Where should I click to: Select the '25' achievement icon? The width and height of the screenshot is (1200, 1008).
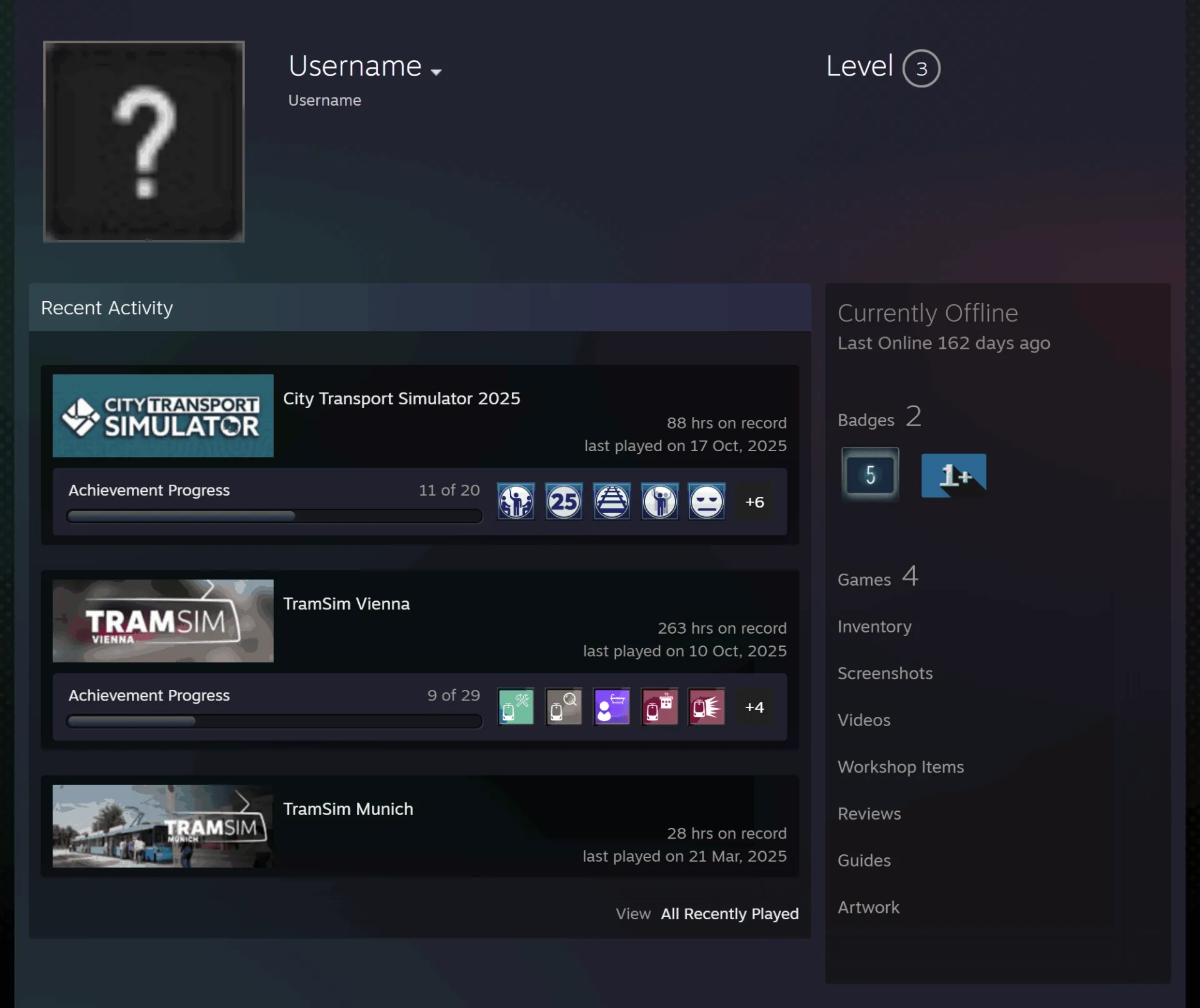[x=564, y=501]
